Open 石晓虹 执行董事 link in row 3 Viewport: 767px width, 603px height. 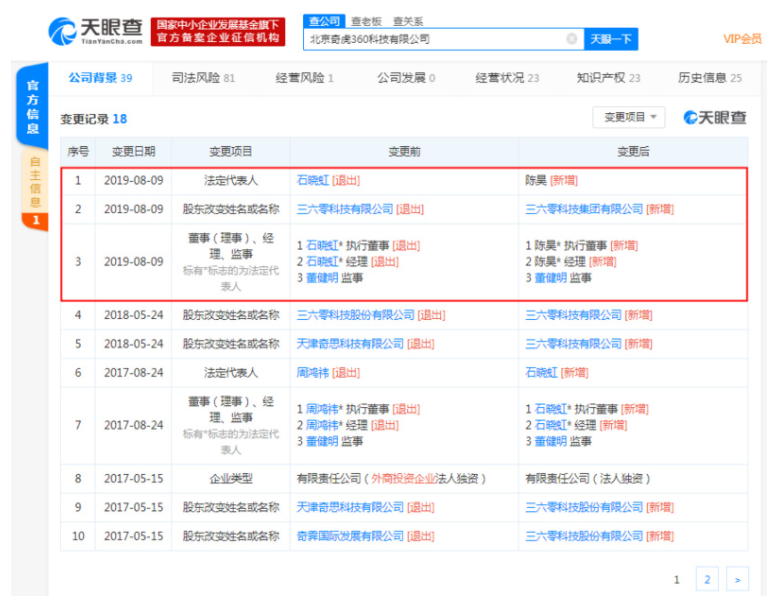(322, 246)
